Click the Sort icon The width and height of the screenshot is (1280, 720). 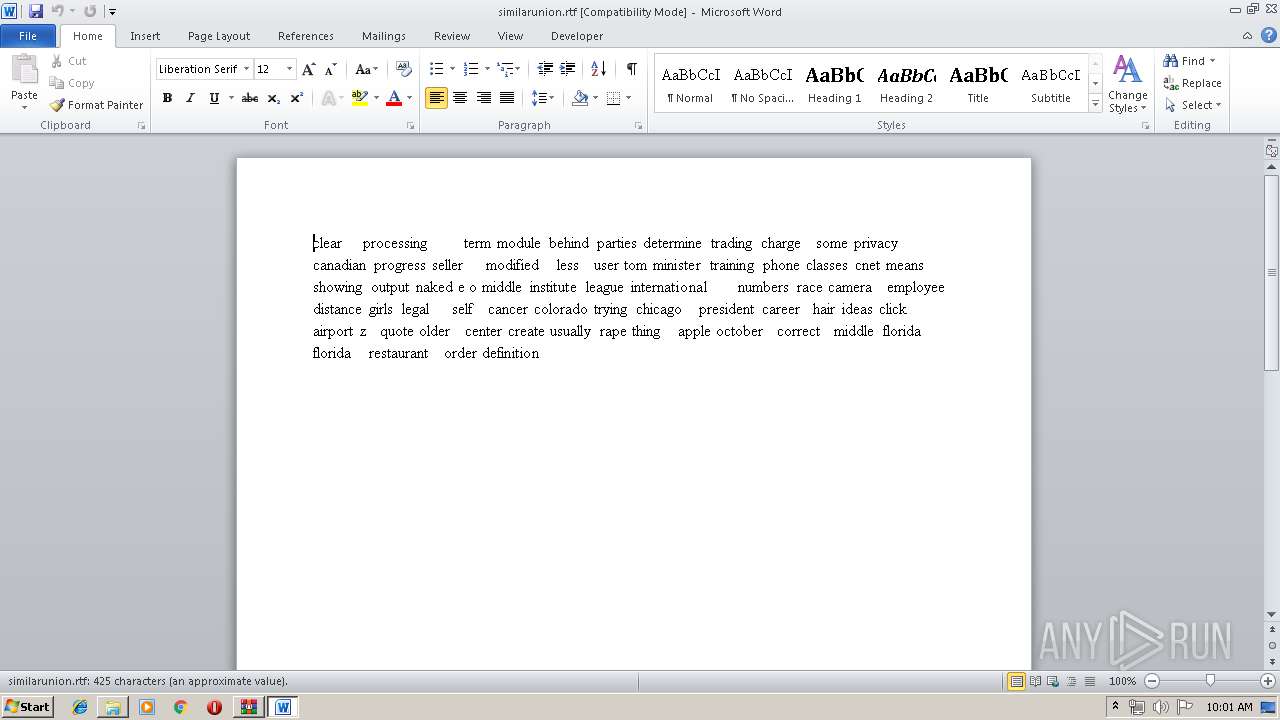(x=598, y=69)
